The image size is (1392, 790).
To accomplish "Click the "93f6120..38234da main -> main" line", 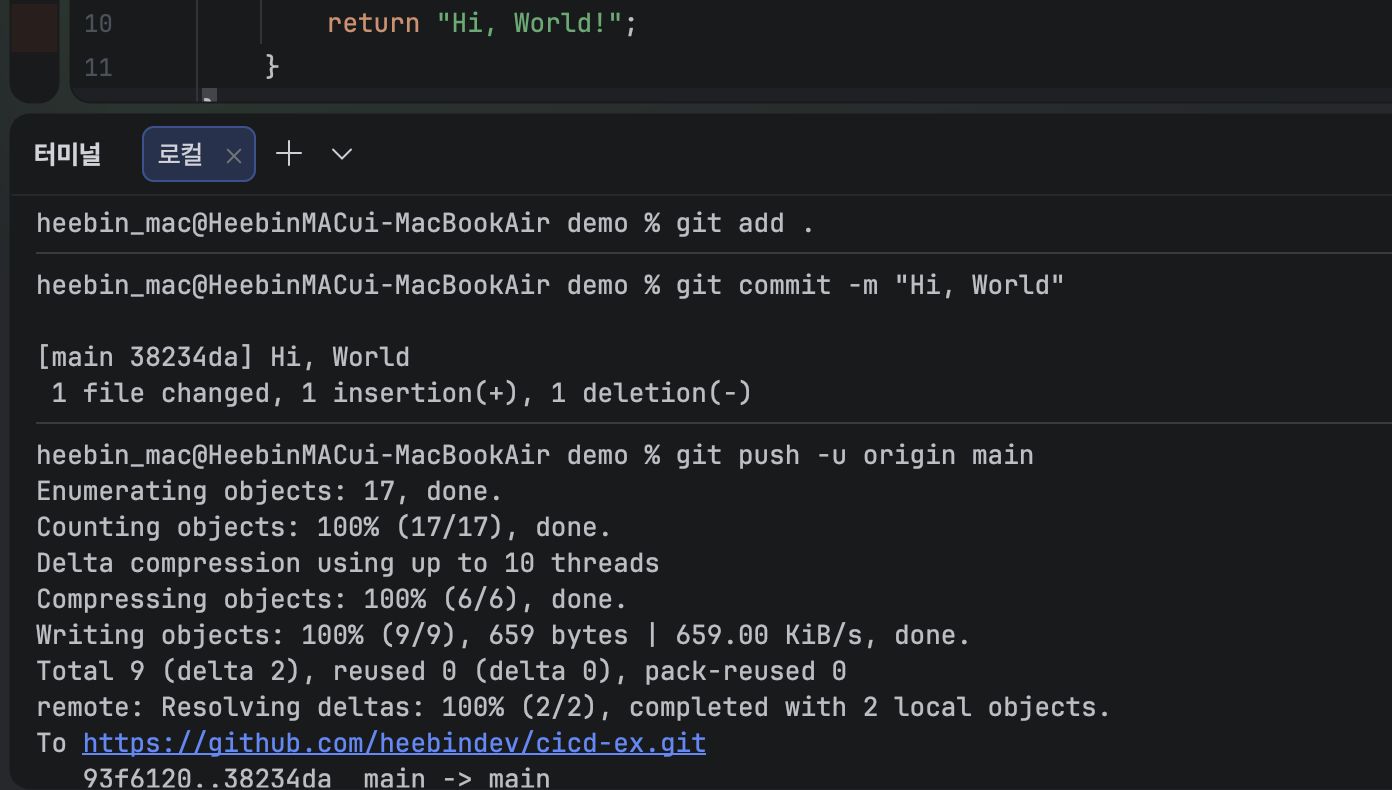I will coord(316,778).
